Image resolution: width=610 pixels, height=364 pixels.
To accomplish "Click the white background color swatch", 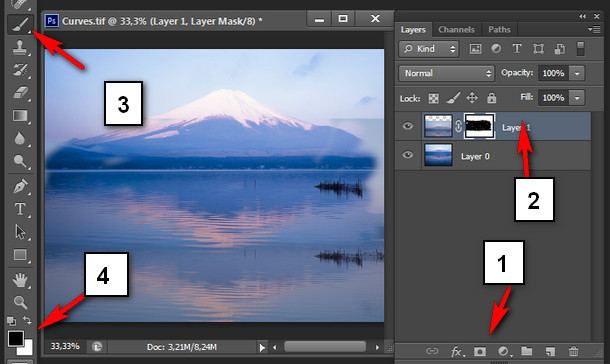I will tap(27, 349).
